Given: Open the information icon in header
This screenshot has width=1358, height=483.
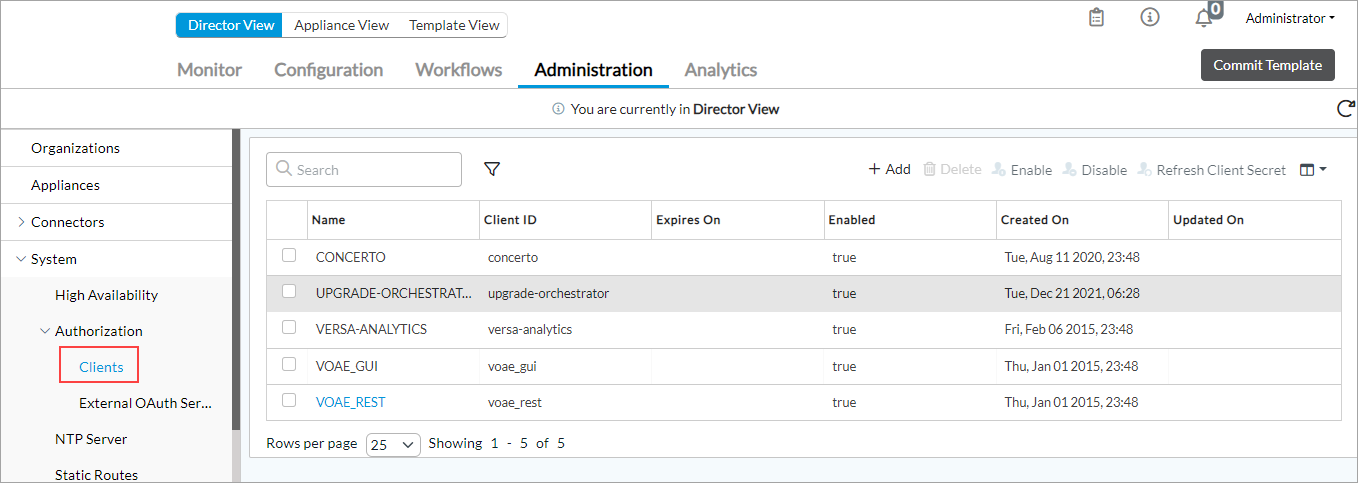Looking at the screenshot, I should pos(1150,18).
